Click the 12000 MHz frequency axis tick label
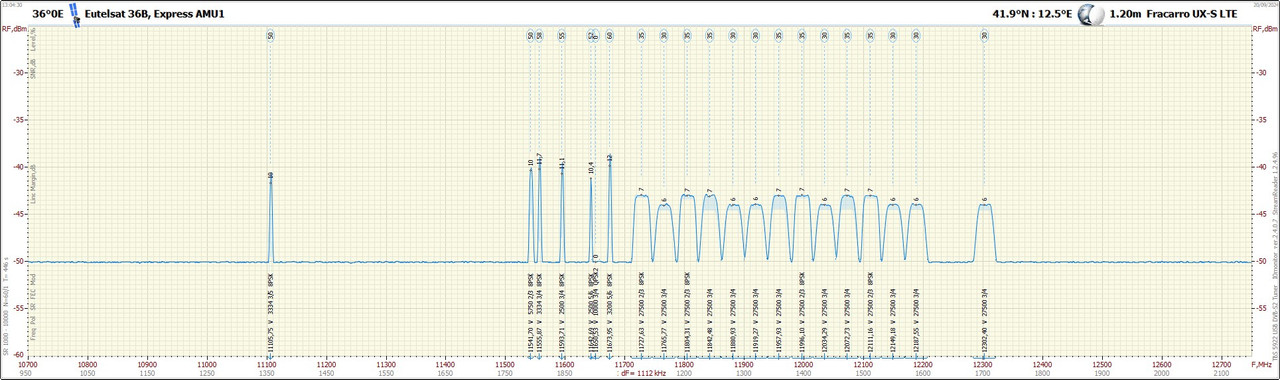This screenshot has width=1280, height=380. point(803,365)
